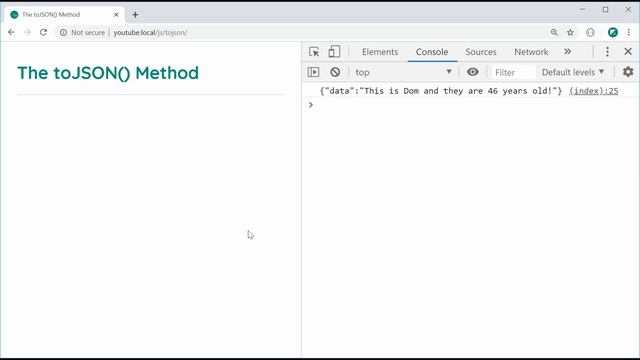This screenshot has width=640, height=360.
Task: Clear the console
Action: coord(335,72)
